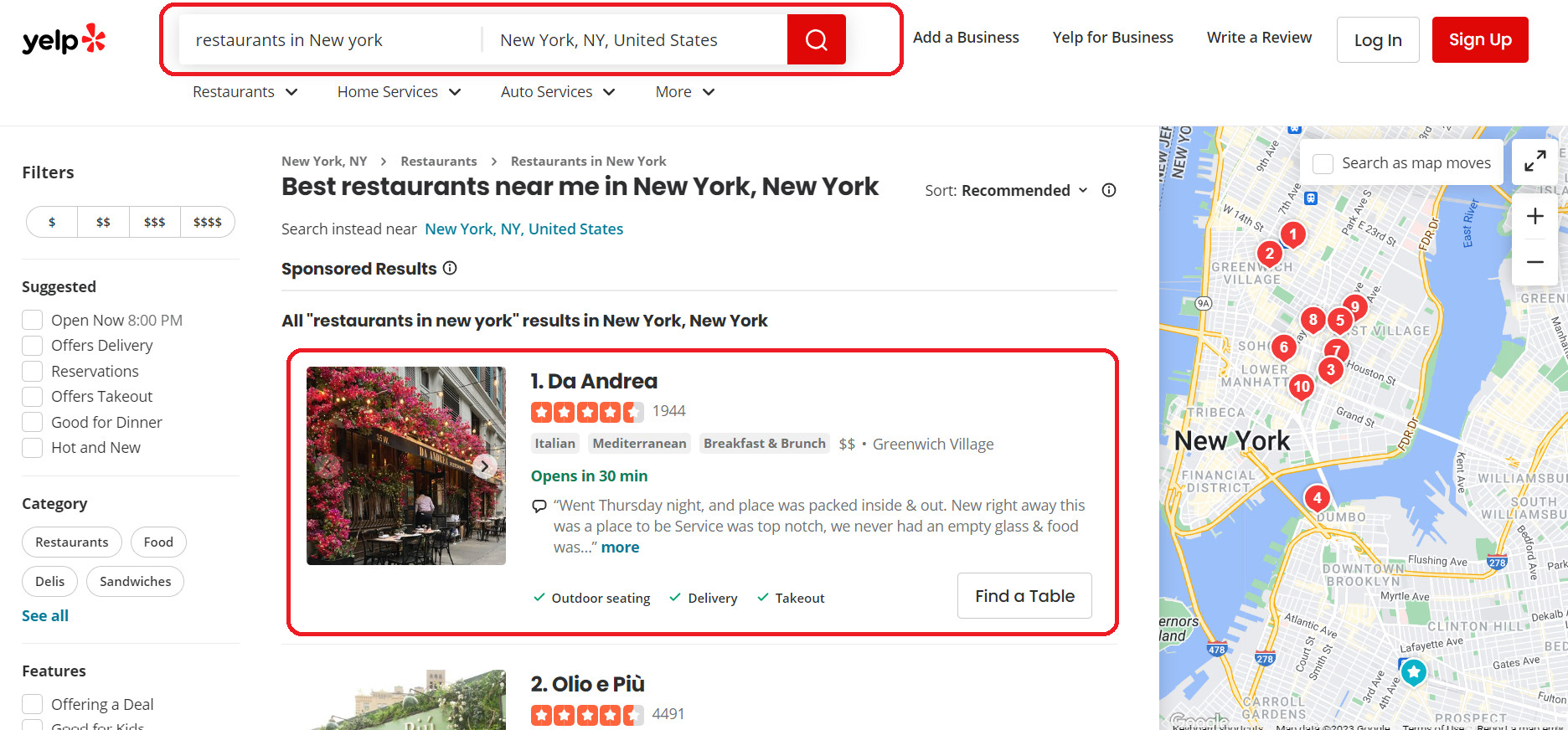This screenshot has width=1568, height=730.
Task: Expand the More dropdown menu
Action: tap(685, 92)
